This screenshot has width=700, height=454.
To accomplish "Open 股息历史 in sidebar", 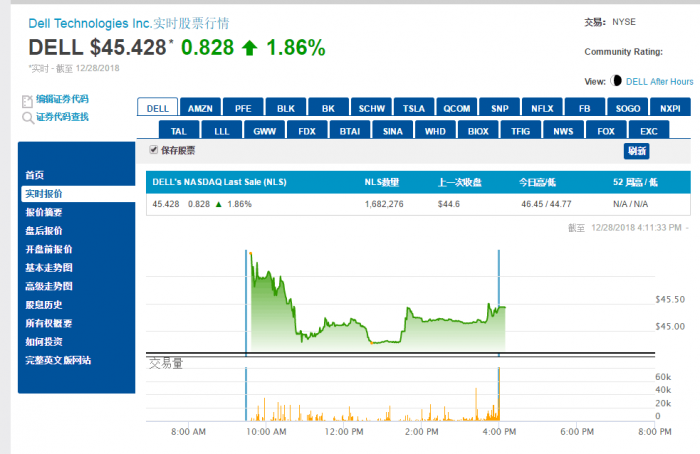I will [44, 305].
